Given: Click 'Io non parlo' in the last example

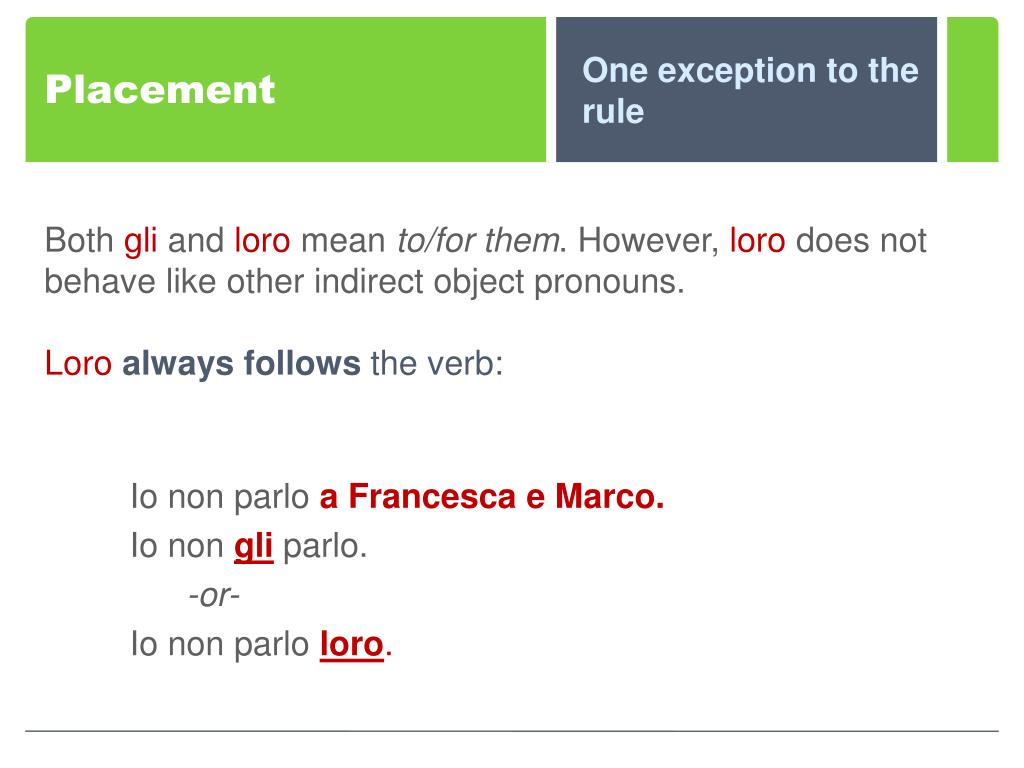Looking at the screenshot, I should (219, 645).
